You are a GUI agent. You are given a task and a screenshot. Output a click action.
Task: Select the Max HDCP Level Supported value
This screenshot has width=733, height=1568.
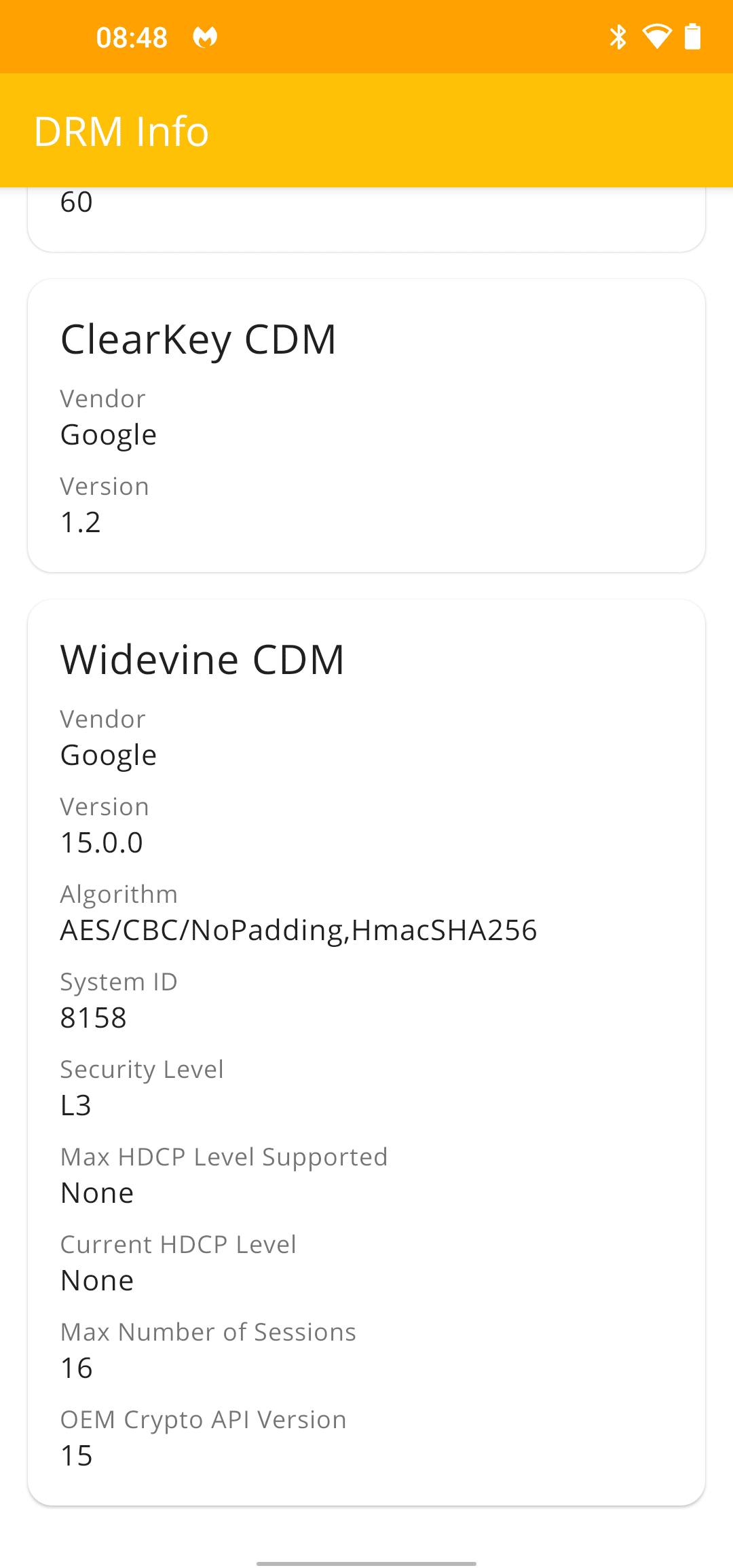(97, 1193)
